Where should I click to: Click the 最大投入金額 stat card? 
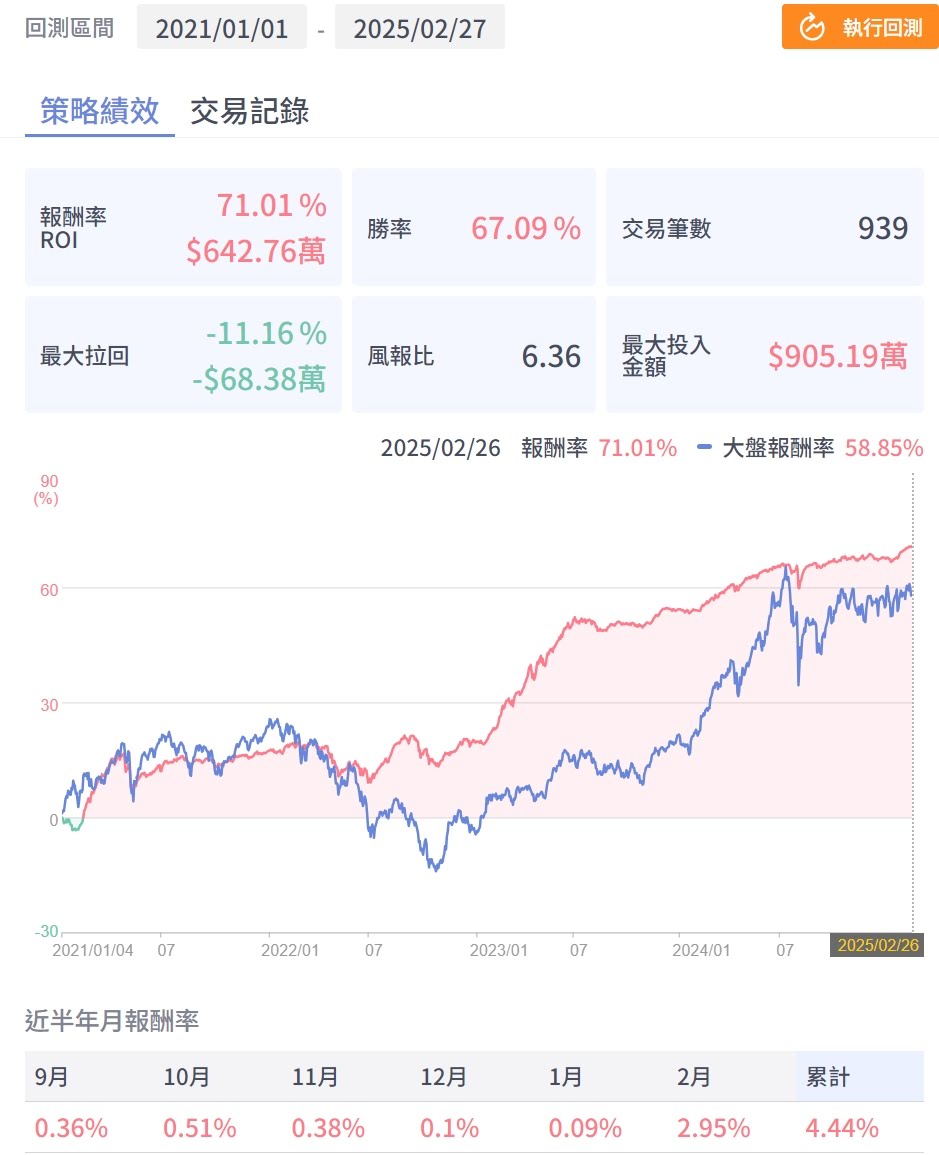tap(765, 355)
